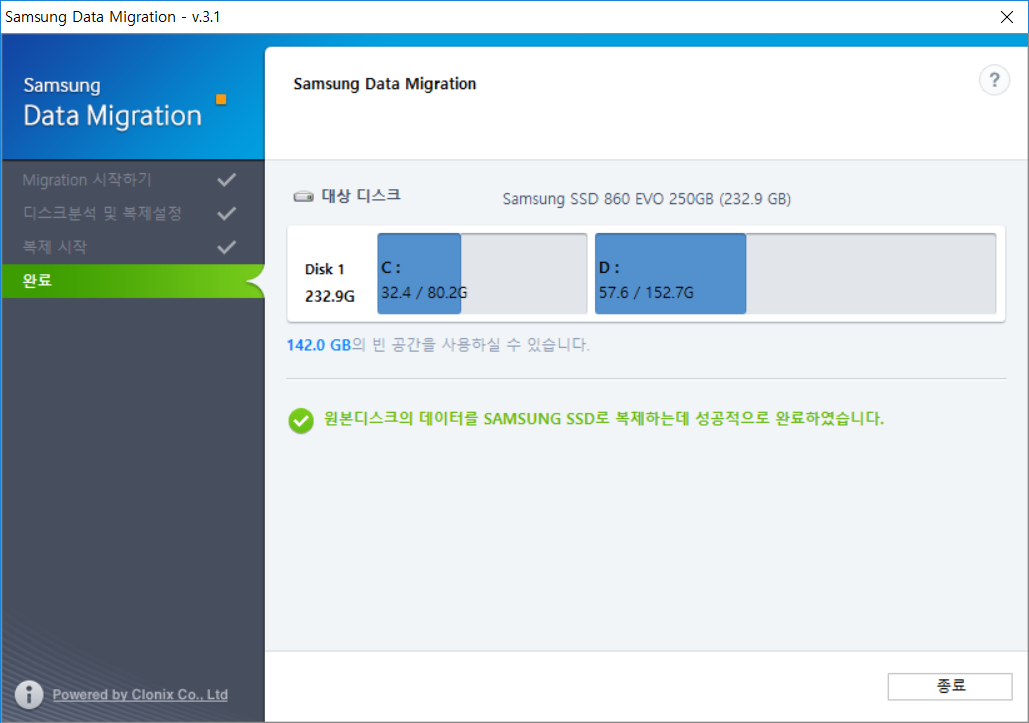
Task: Click the 57.6 / 152.7G value
Action: (x=646, y=293)
